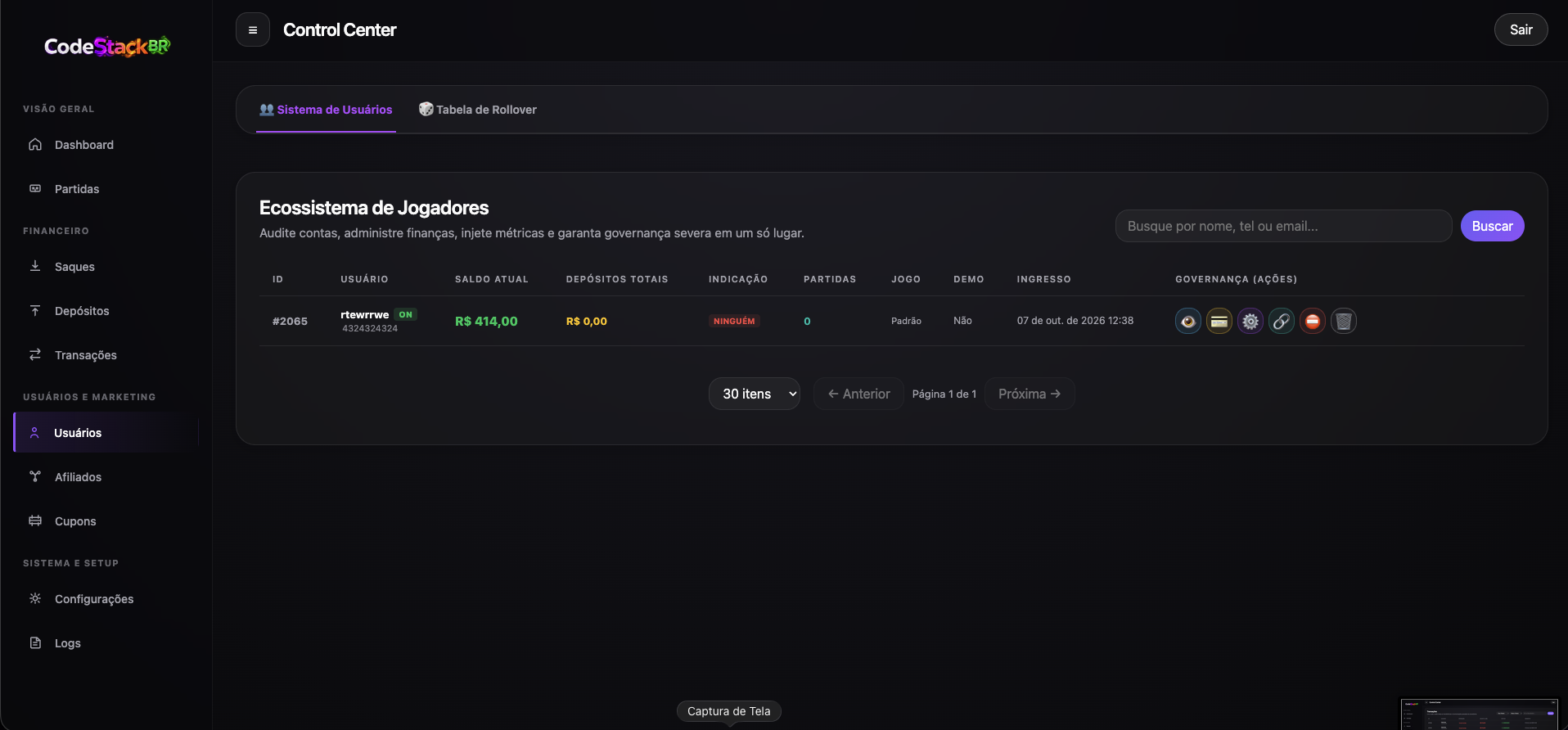
Task: Open Logs with the document icon
Action: coord(35,642)
